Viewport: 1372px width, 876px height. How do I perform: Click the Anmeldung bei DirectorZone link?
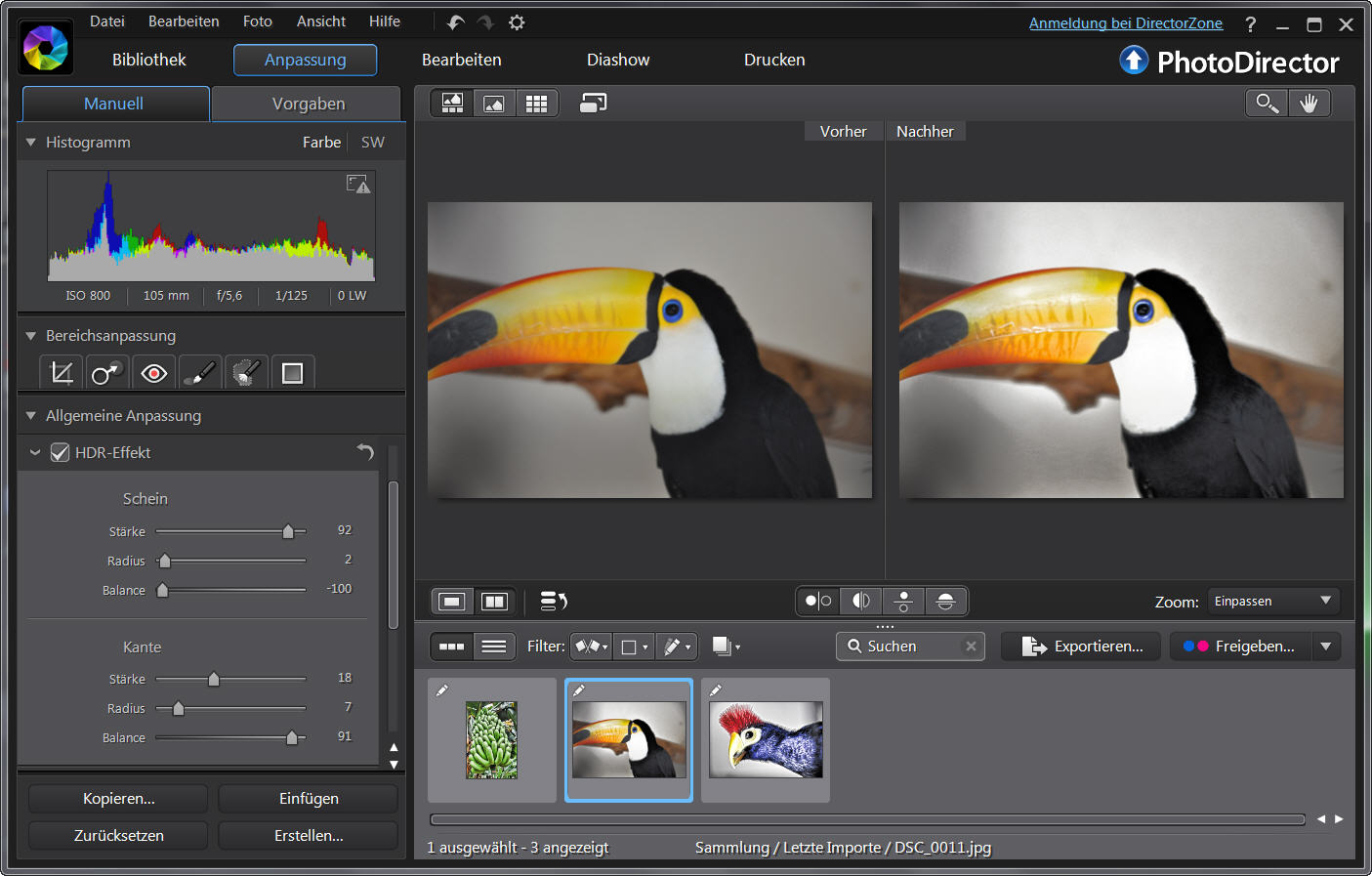click(x=1125, y=23)
